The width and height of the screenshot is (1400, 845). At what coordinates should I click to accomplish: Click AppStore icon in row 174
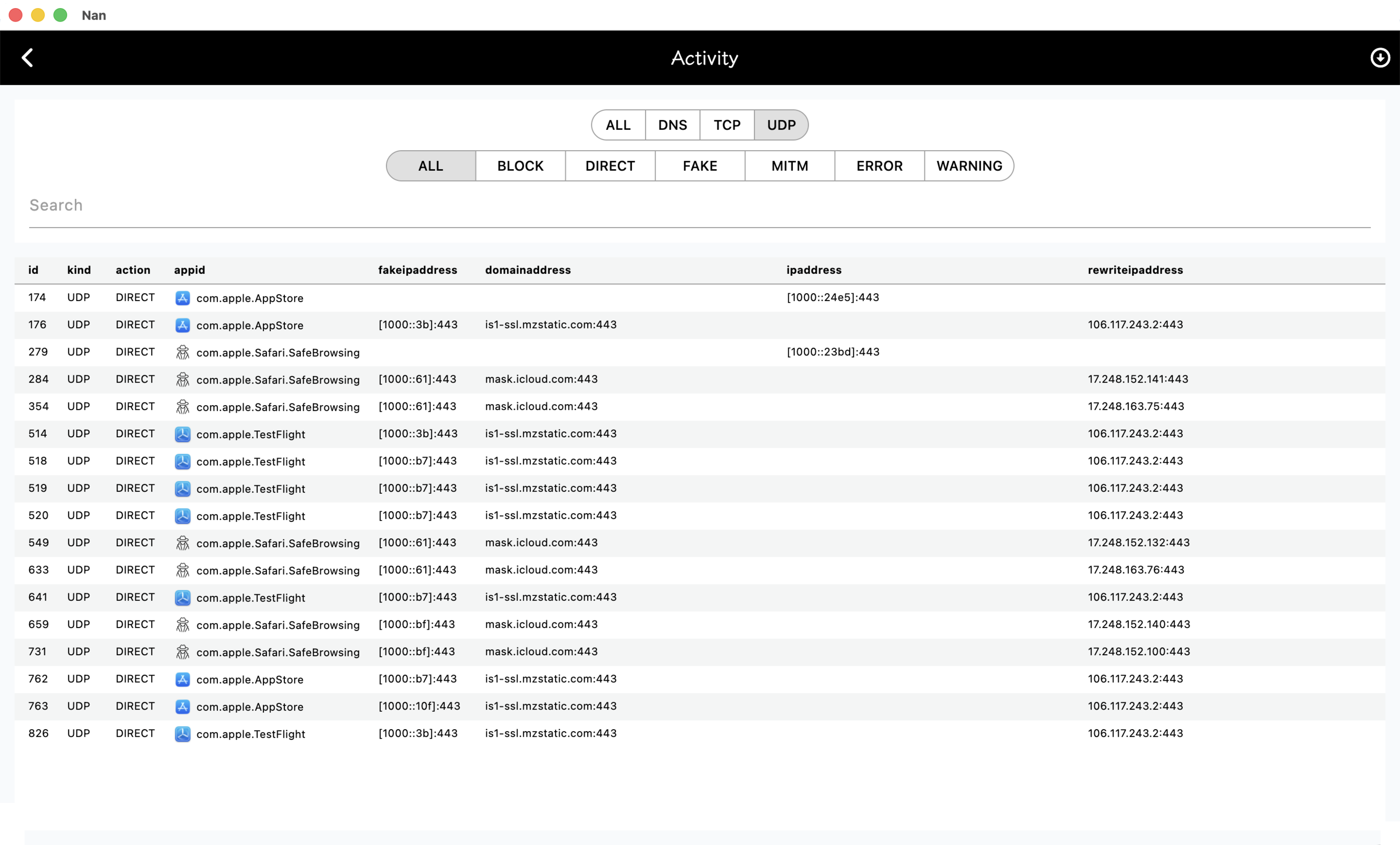182,298
